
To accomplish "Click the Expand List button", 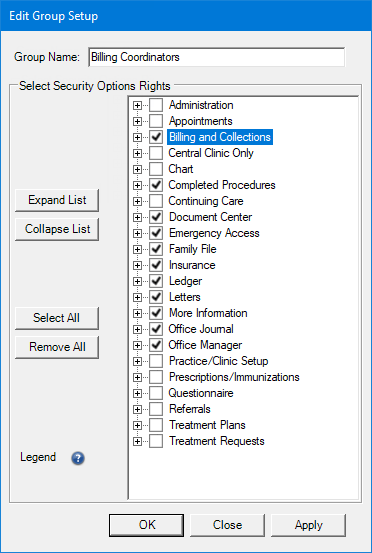I will 57,200.
